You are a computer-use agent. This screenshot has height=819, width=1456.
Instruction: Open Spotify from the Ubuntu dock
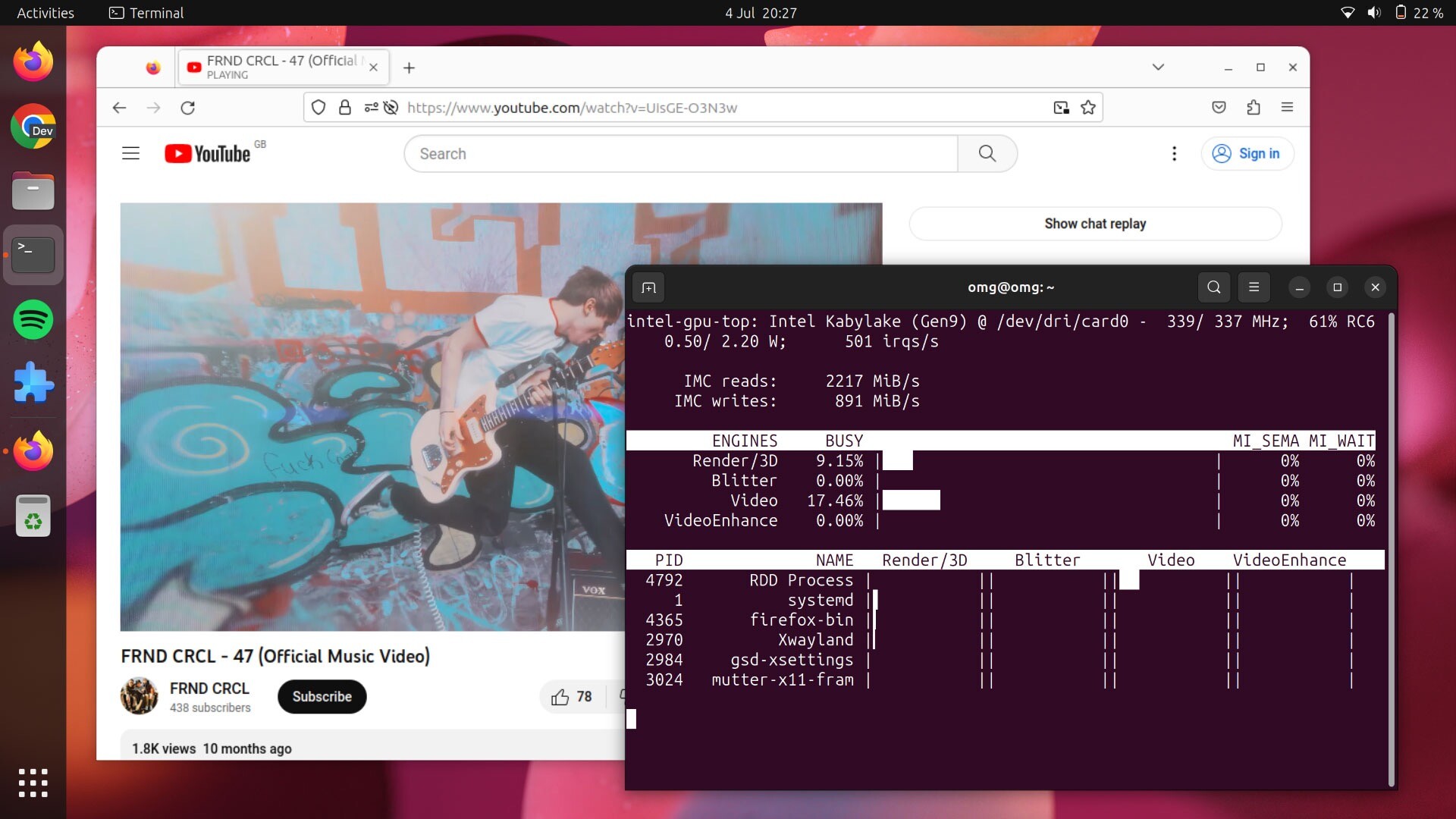33,319
